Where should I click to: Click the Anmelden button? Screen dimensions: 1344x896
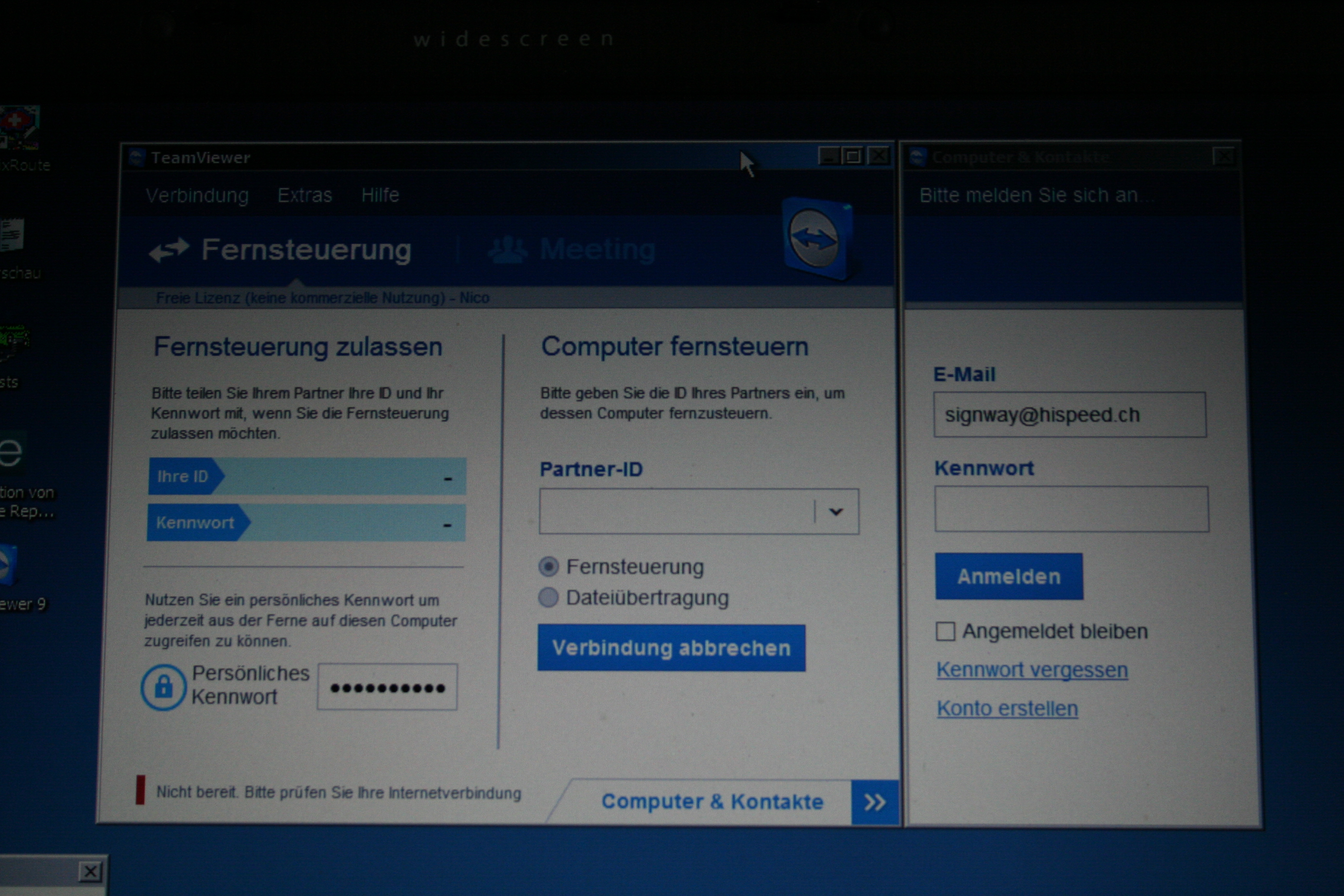click(1008, 576)
